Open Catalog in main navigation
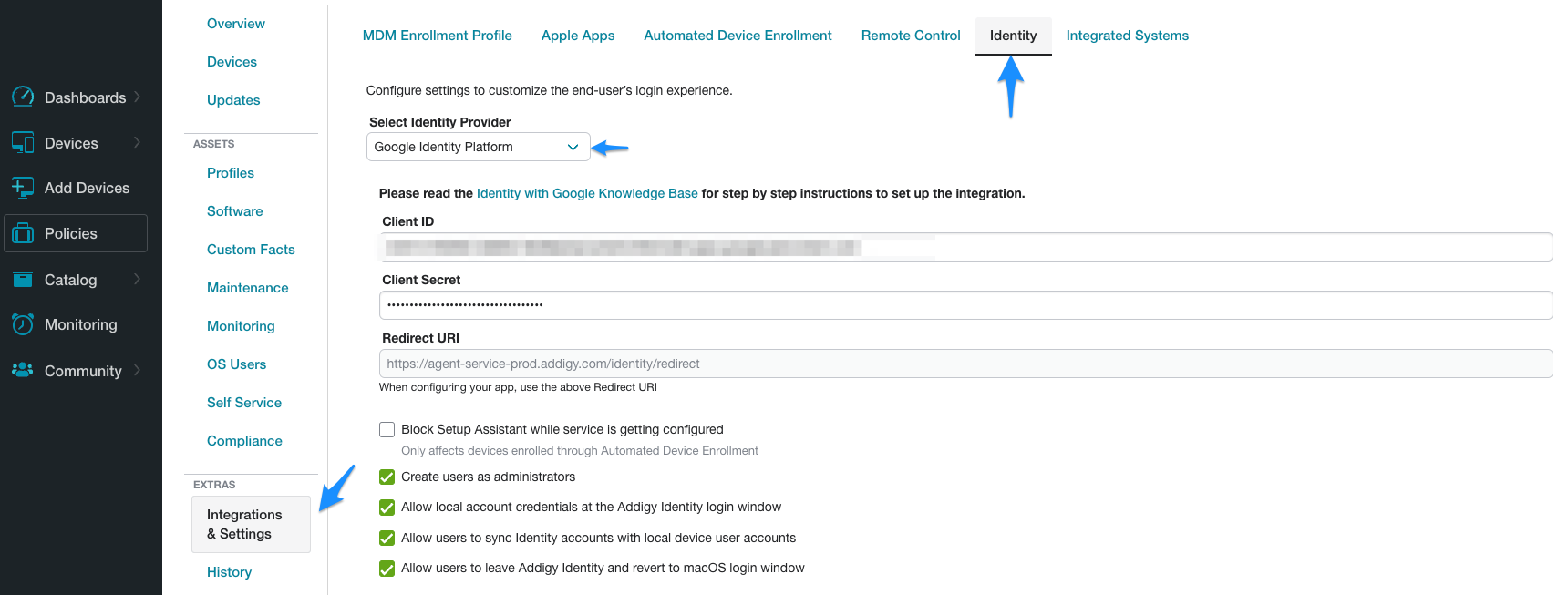 [x=70, y=280]
